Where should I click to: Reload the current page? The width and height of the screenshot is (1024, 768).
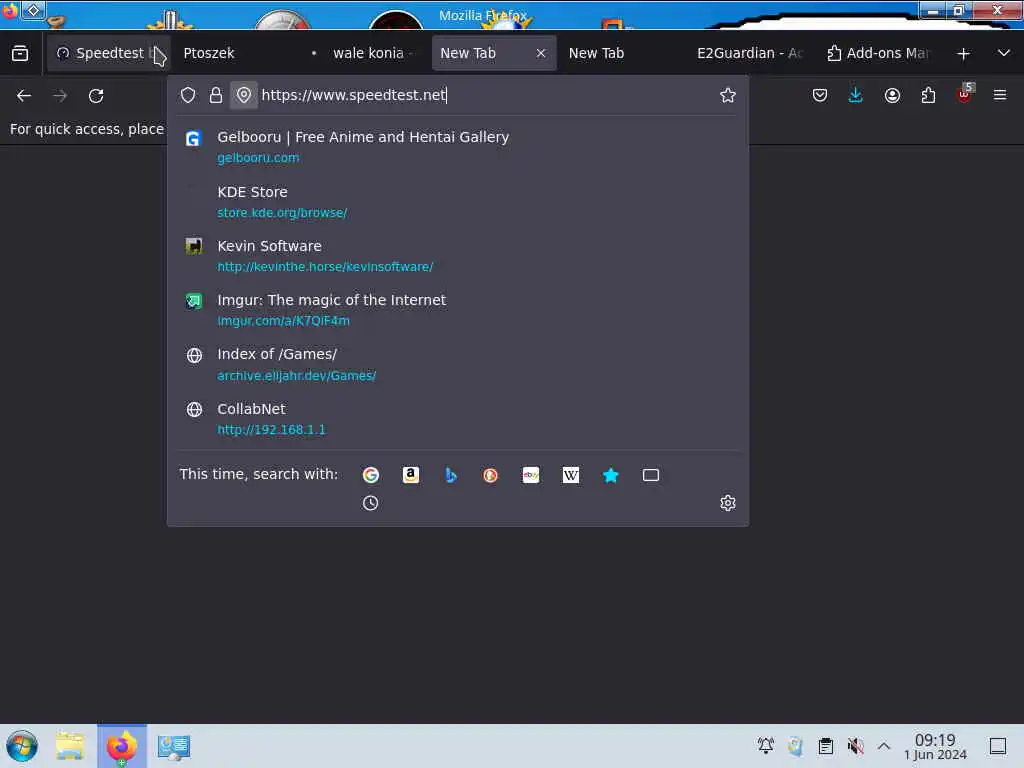[x=96, y=96]
